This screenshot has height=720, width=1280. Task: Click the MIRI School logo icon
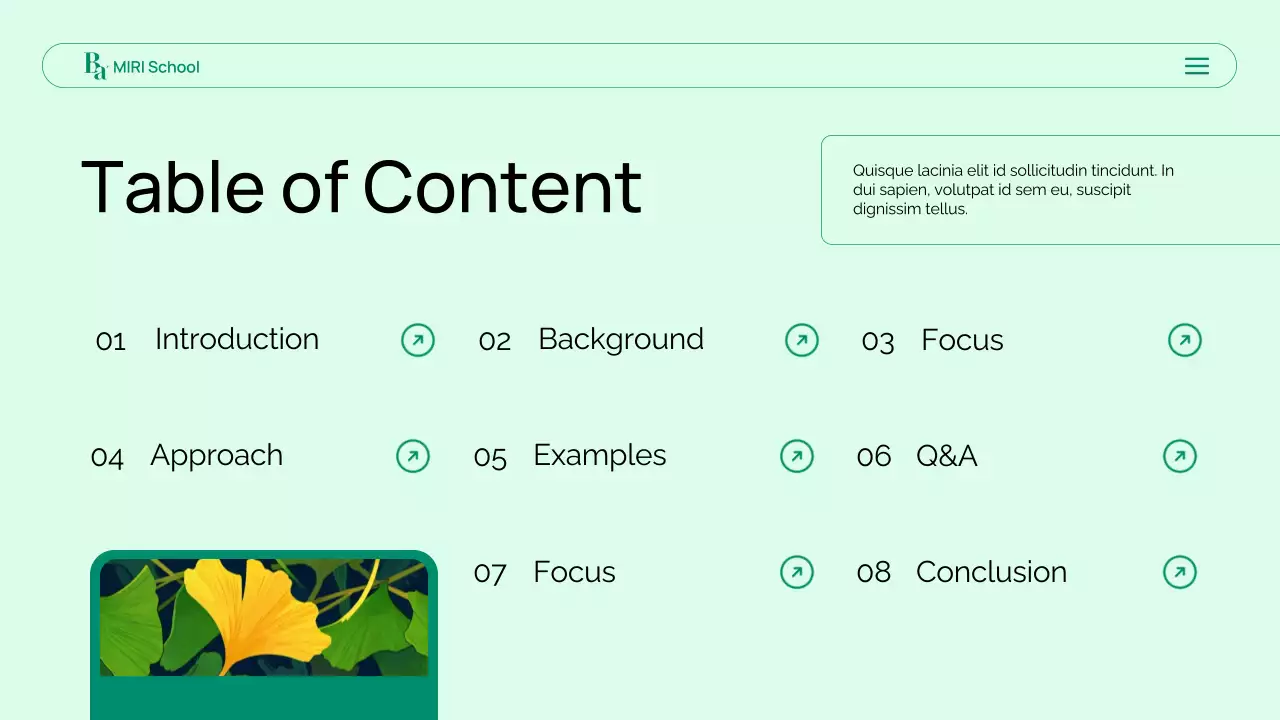click(95, 66)
